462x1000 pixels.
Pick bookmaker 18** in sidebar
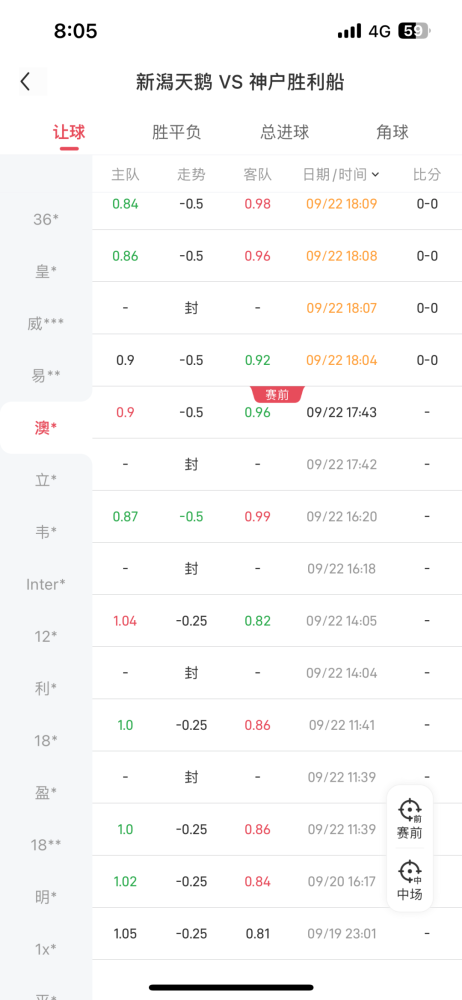click(x=46, y=844)
